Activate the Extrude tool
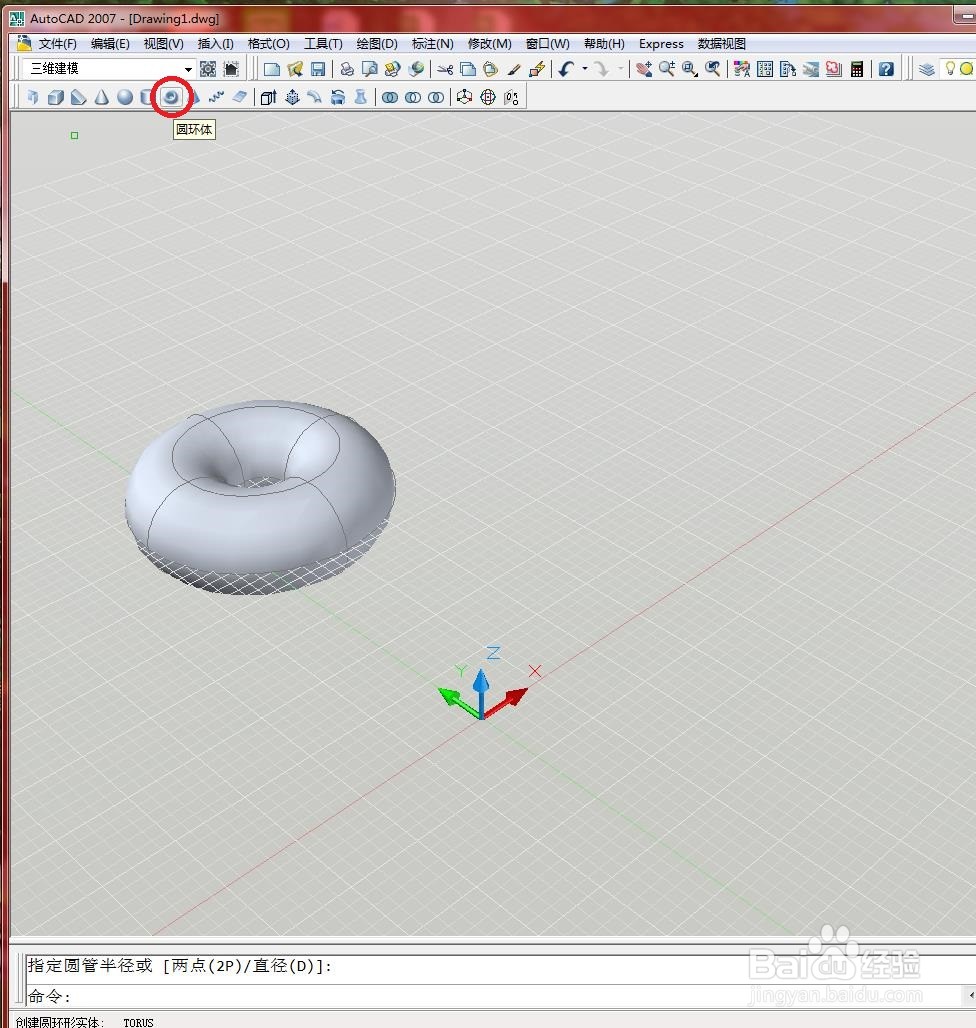Viewport: 976px width, 1028px height. pos(268,98)
